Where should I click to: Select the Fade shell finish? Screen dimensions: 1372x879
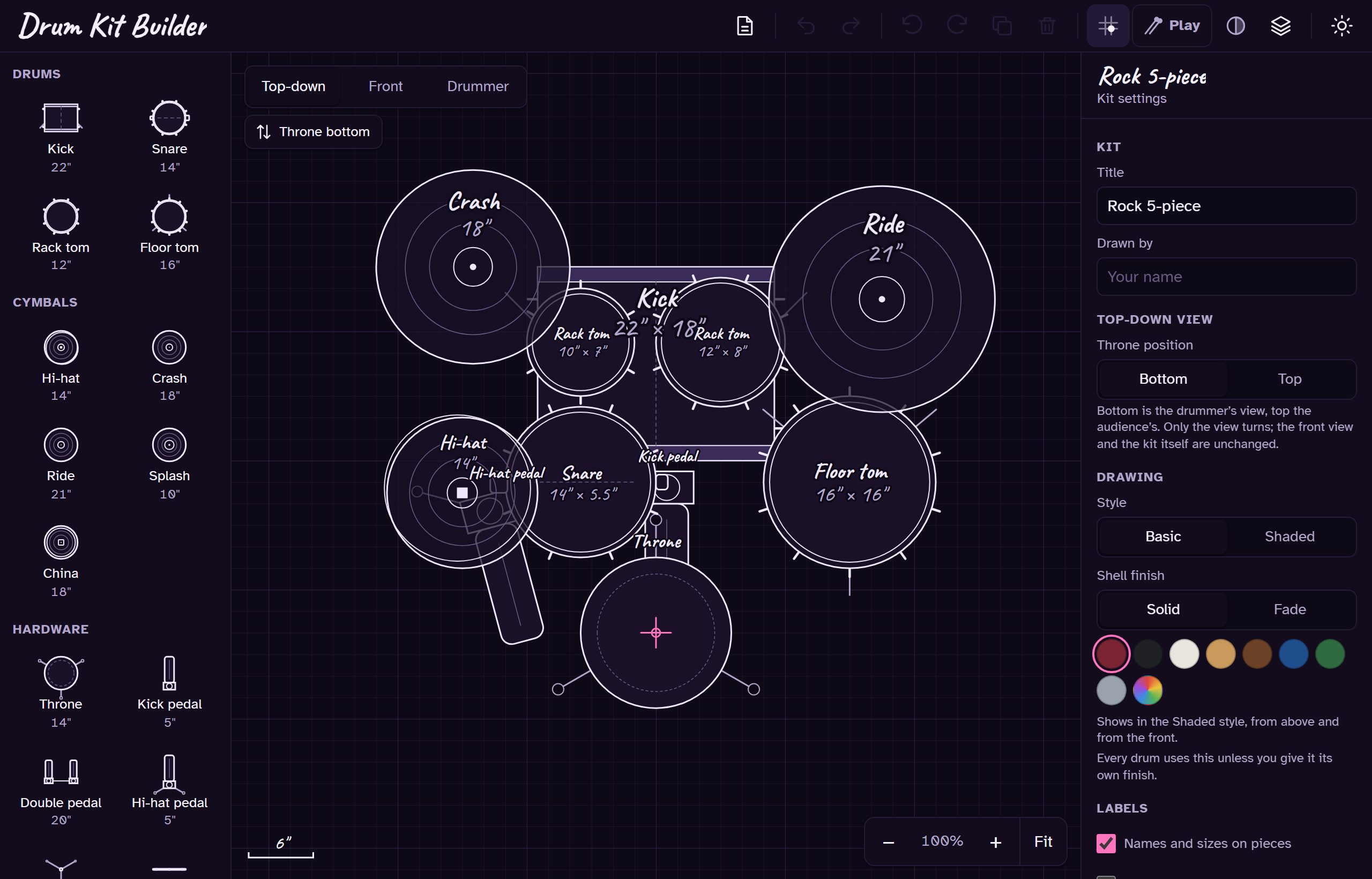tap(1289, 609)
